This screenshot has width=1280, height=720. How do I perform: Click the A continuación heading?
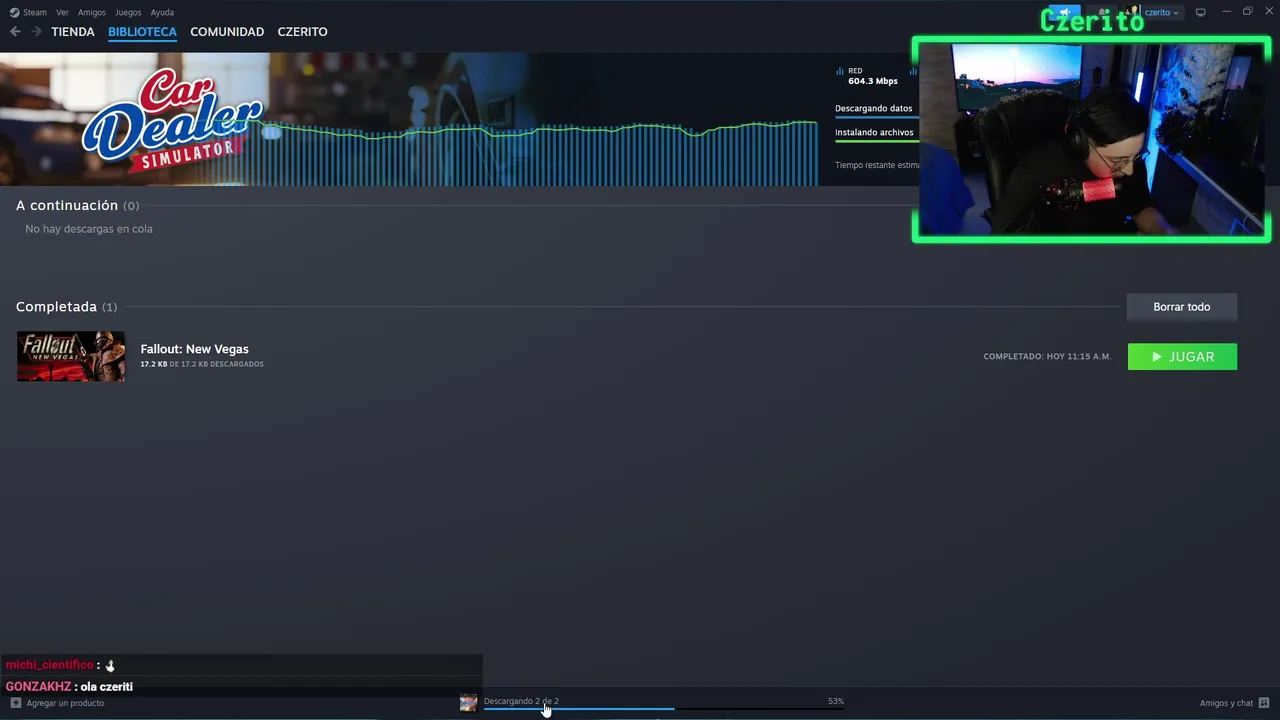[67, 205]
